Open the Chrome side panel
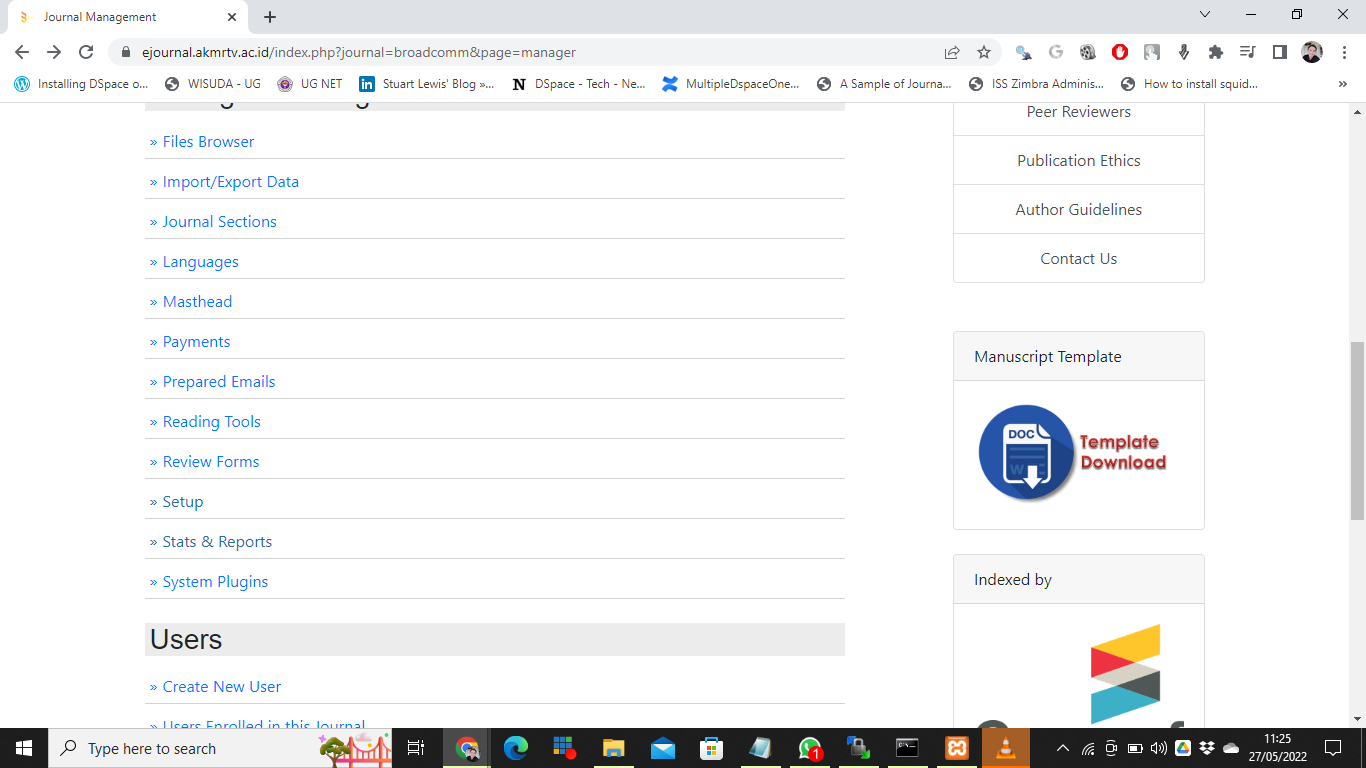This screenshot has height=768, width=1366. 1279,52
